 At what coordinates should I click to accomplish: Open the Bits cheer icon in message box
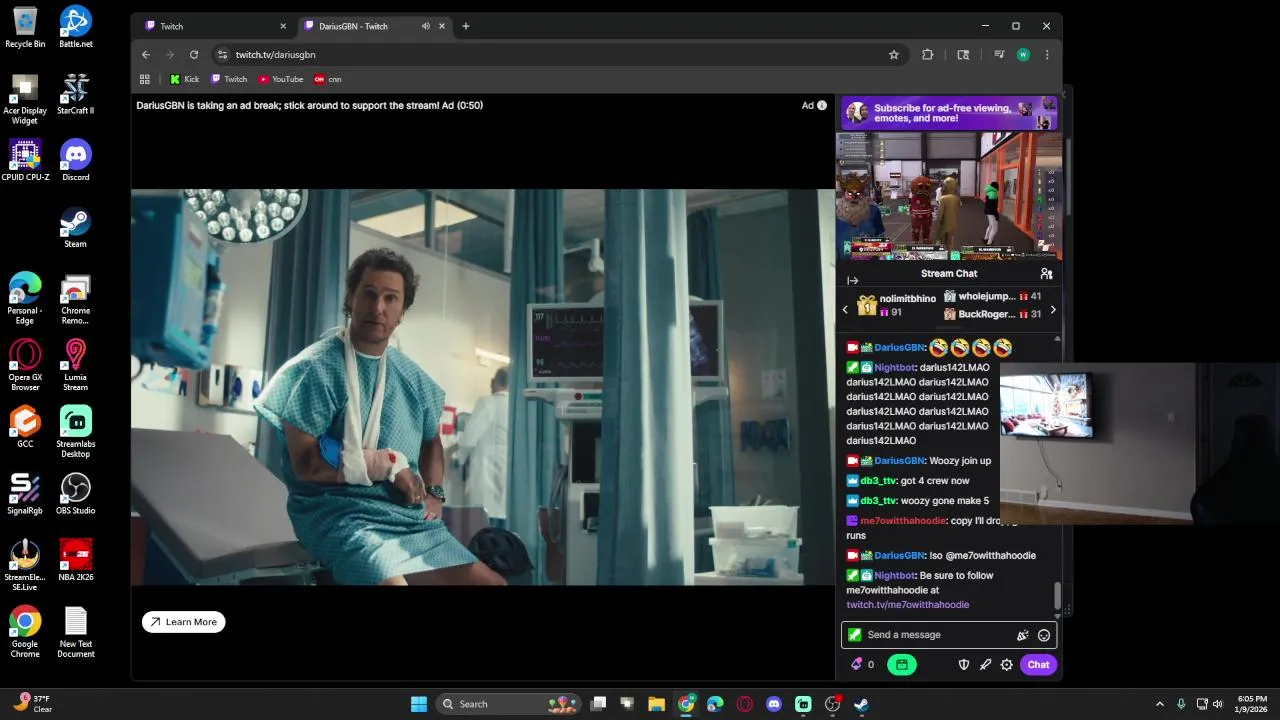coord(1022,635)
